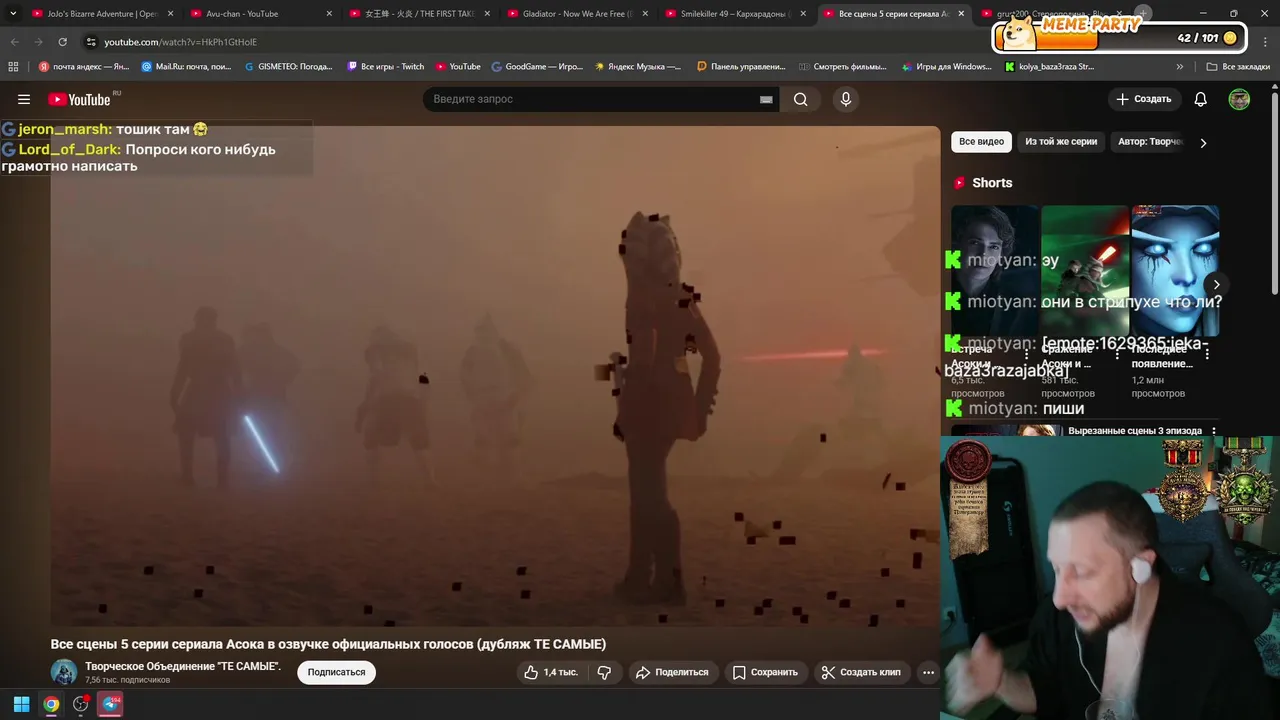The height and width of the screenshot is (720, 1280).
Task: Open the tab search dropdown arrow
Action: point(13,14)
